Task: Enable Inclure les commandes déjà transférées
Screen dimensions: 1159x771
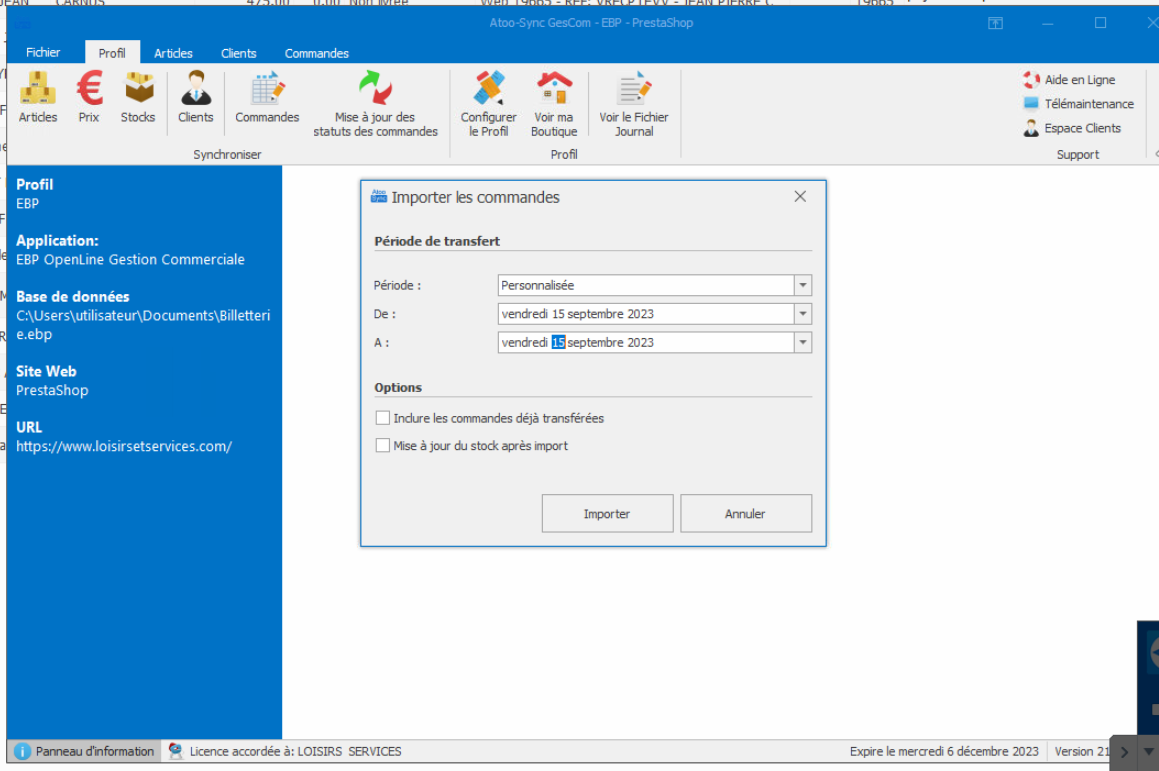Action: [x=382, y=418]
